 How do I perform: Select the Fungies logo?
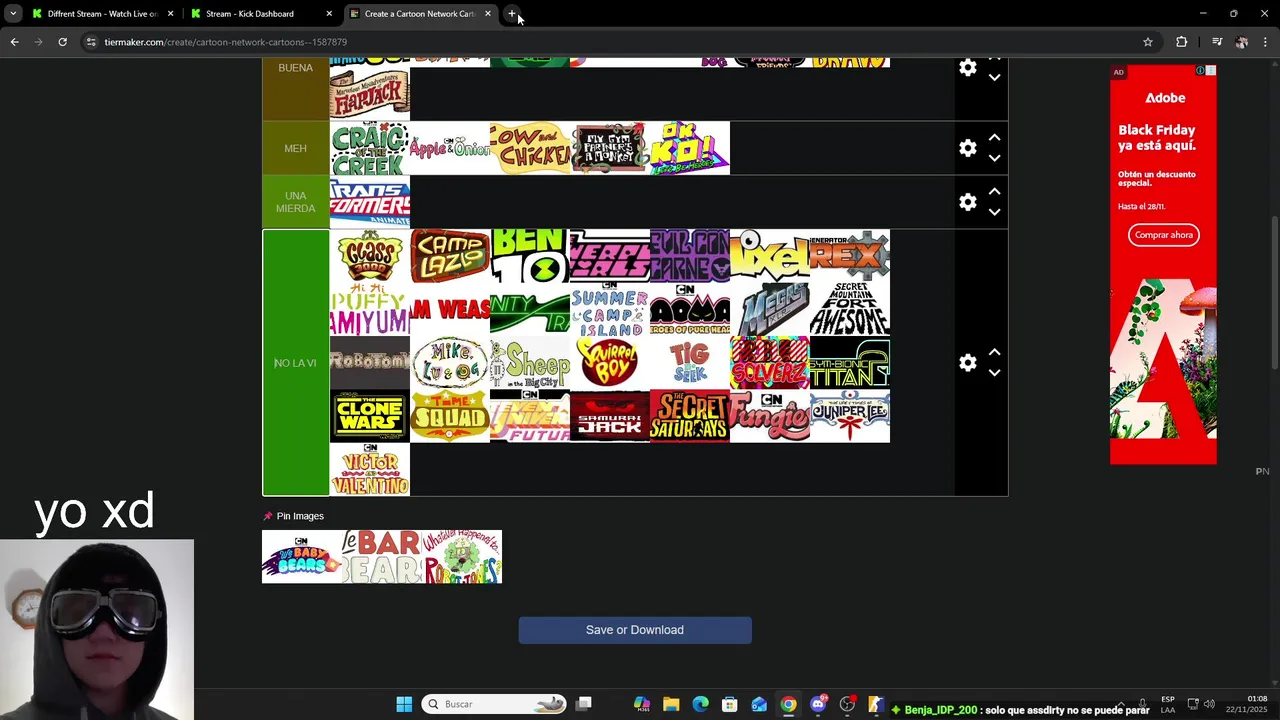770,415
